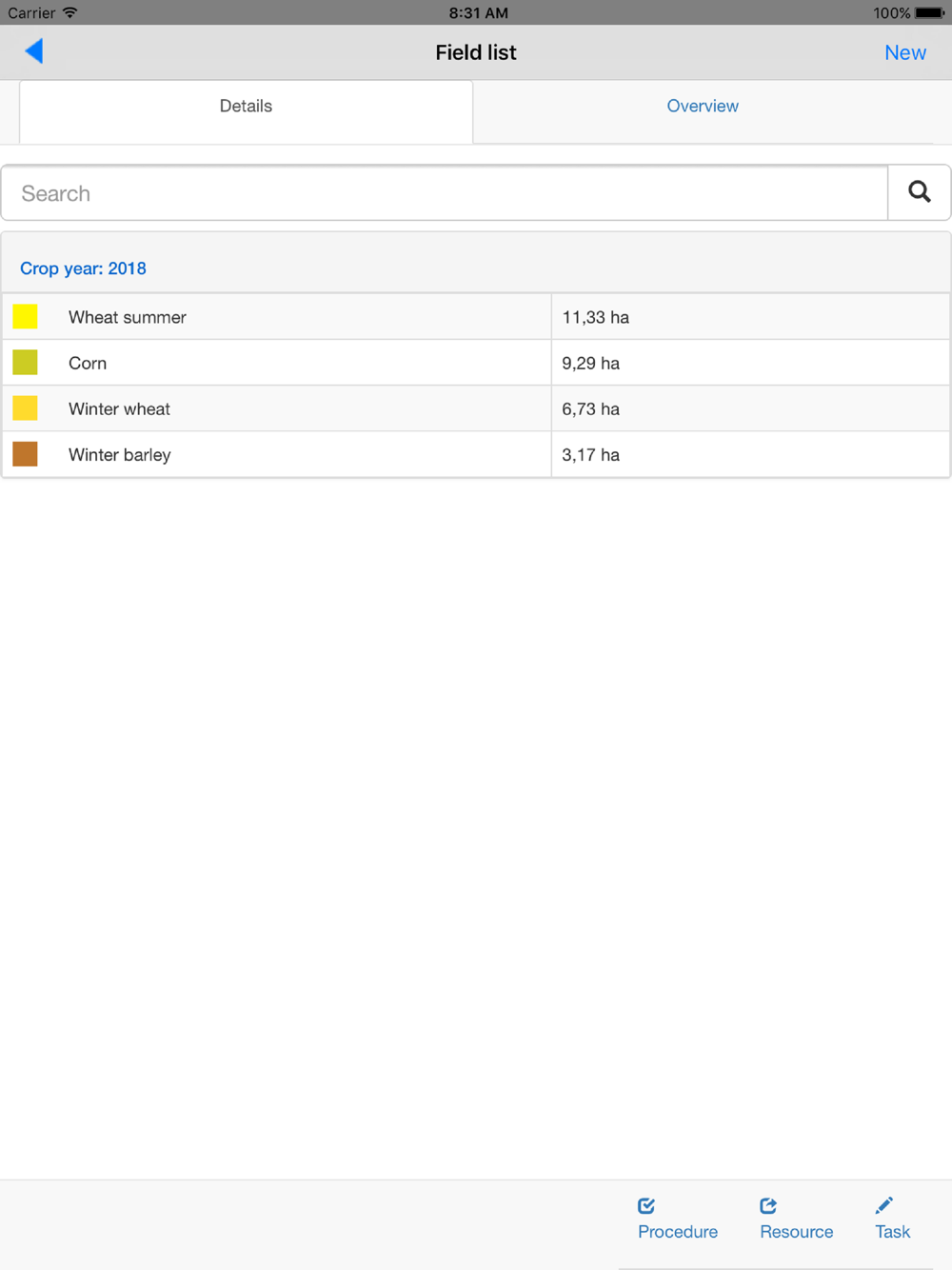The image size is (952, 1270).
Task: Open the Wheat summer field entry
Action: click(128, 318)
